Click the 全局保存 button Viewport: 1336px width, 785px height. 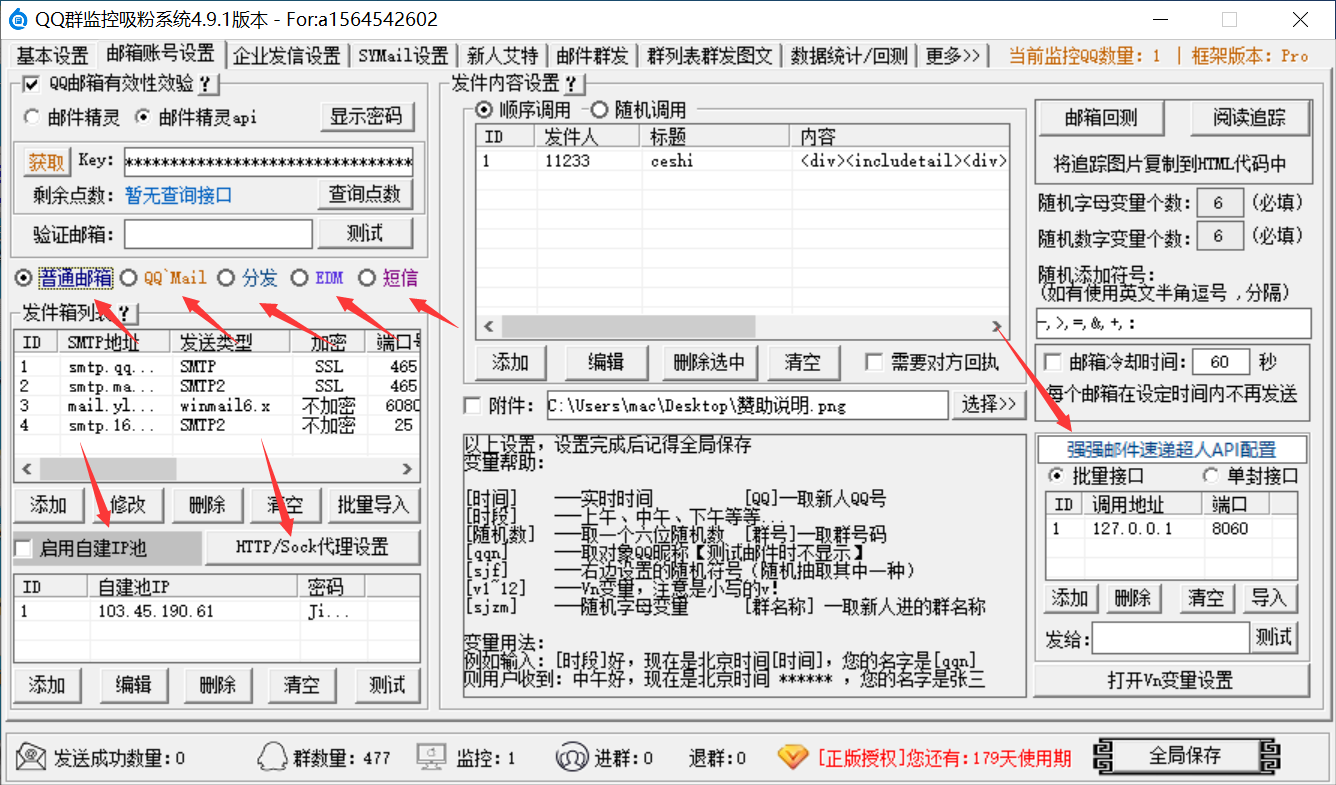point(1185,756)
